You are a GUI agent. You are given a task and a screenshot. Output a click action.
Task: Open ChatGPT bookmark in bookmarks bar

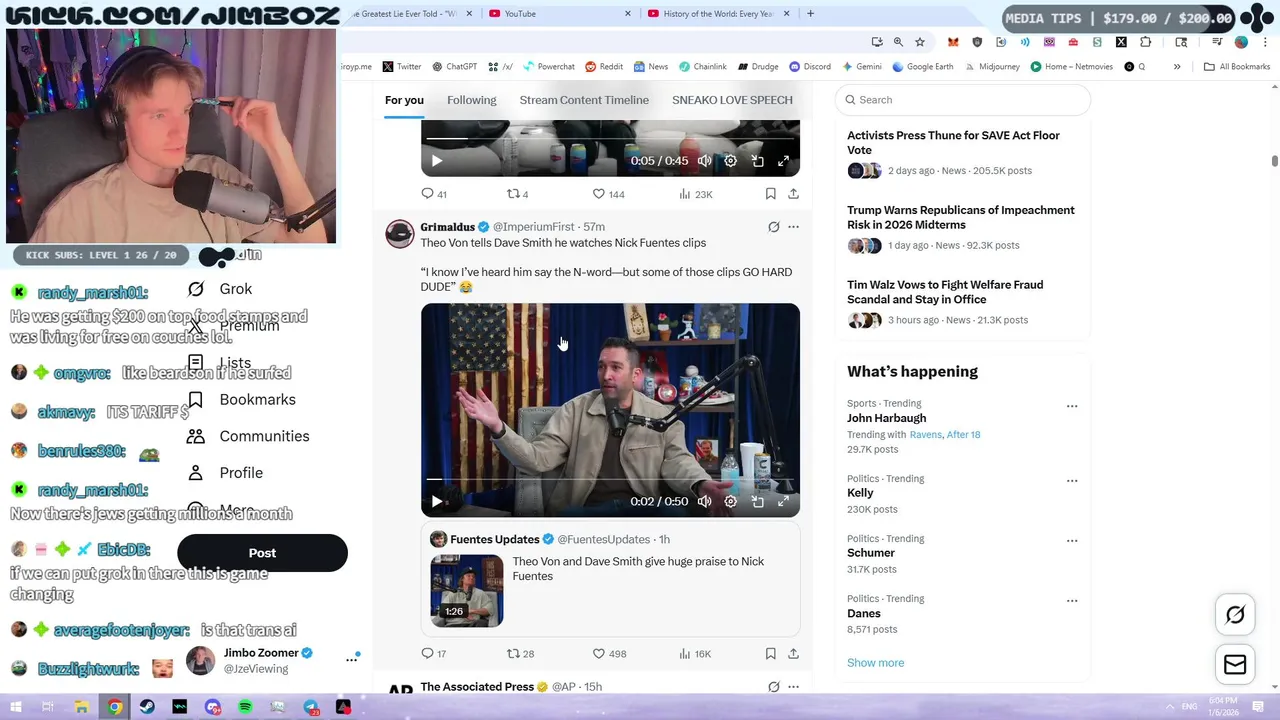coord(454,67)
